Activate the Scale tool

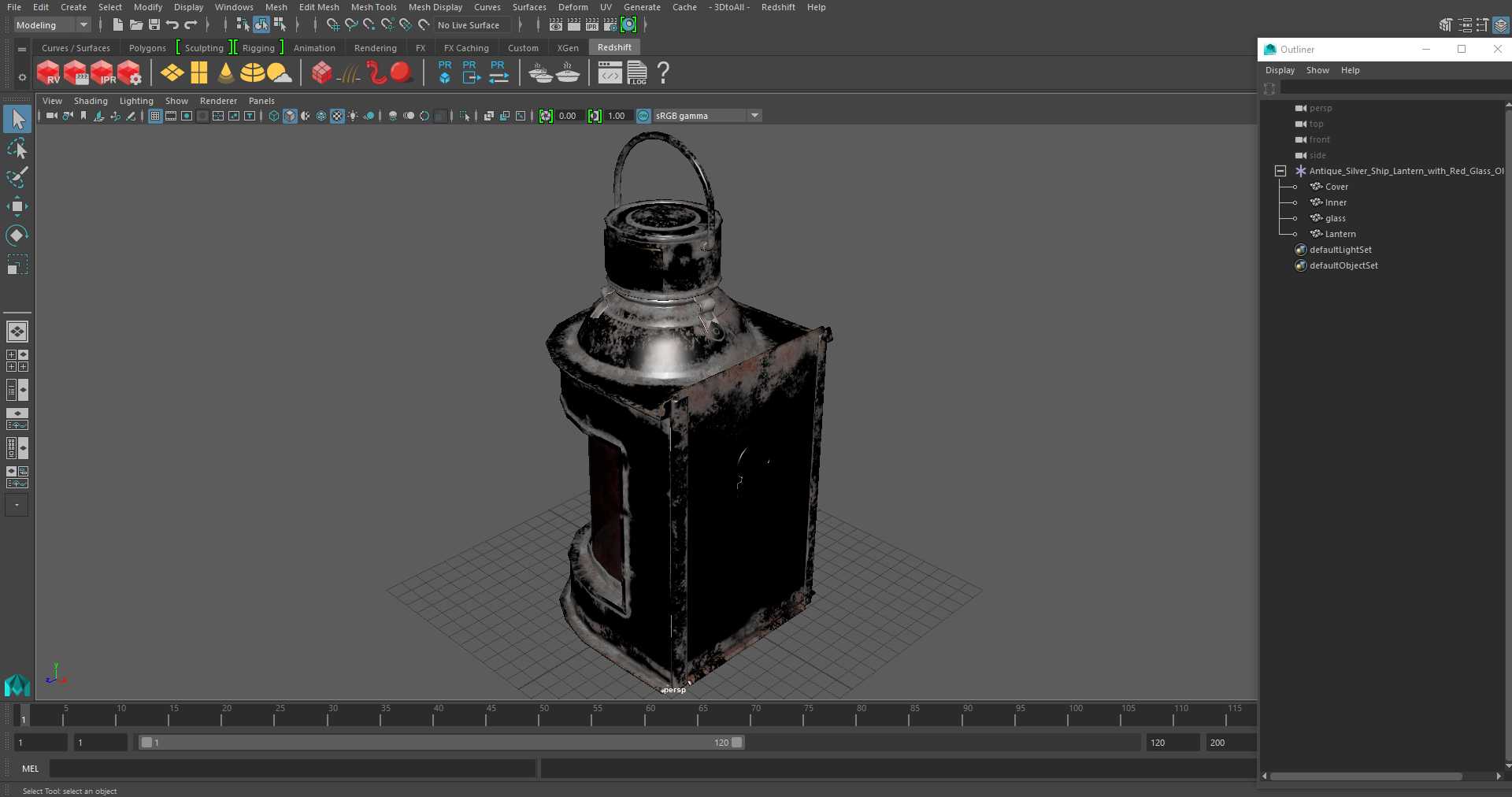click(17, 265)
